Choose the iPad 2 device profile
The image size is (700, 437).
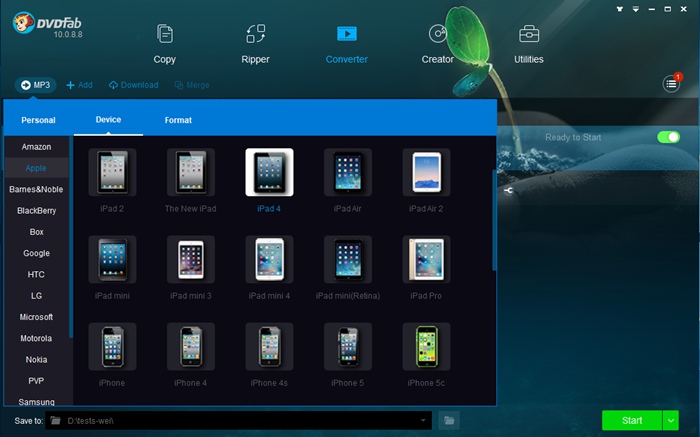pos(112,172)
